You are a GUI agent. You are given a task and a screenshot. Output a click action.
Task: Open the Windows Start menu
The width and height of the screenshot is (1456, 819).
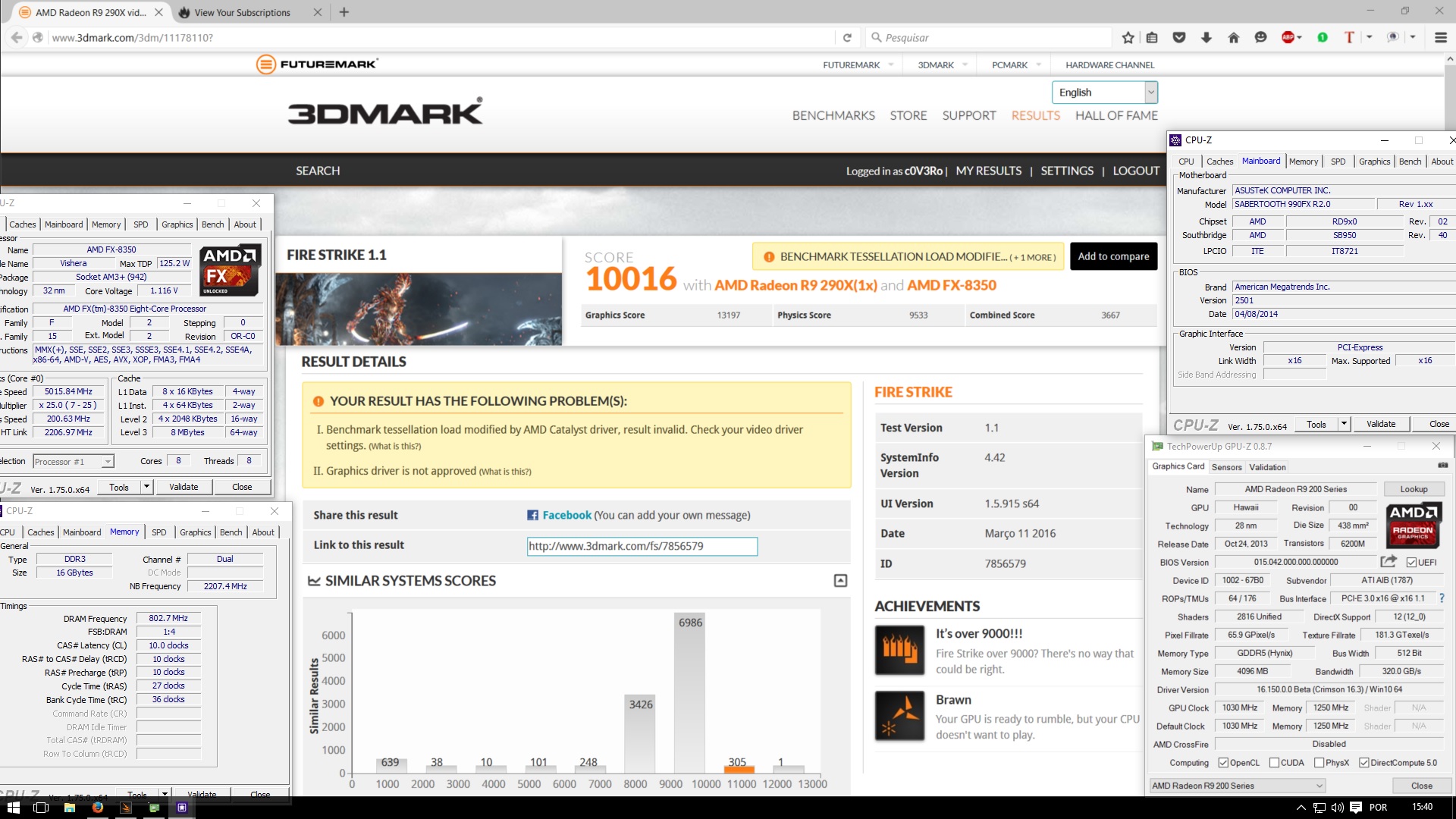(13, 808)
